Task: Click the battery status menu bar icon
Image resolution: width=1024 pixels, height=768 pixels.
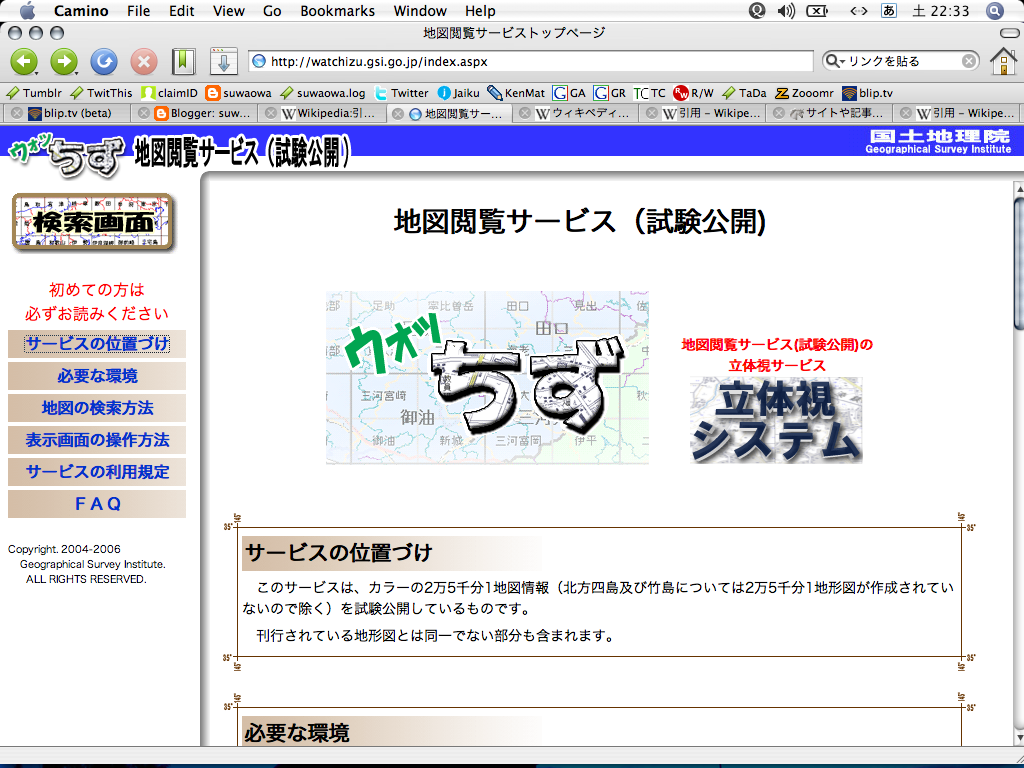Action: (817, 10)
